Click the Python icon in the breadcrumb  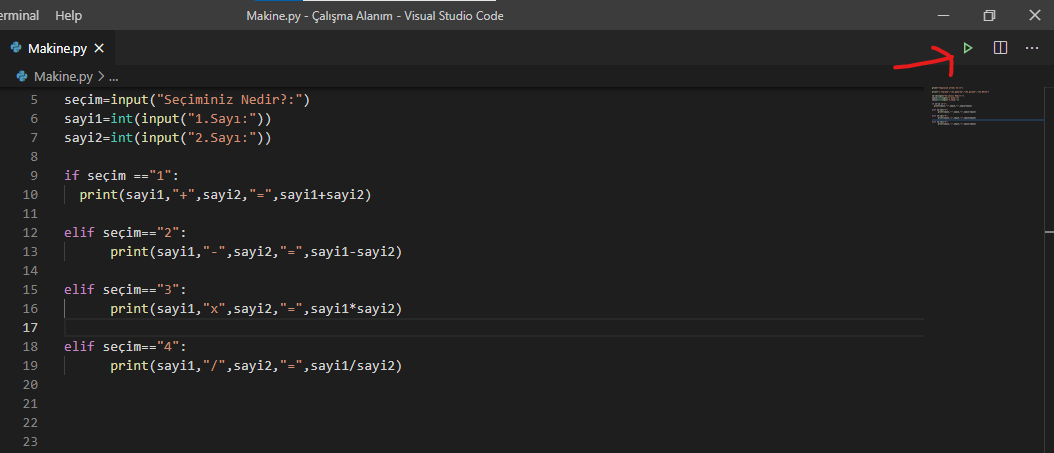tap(24, 76)
